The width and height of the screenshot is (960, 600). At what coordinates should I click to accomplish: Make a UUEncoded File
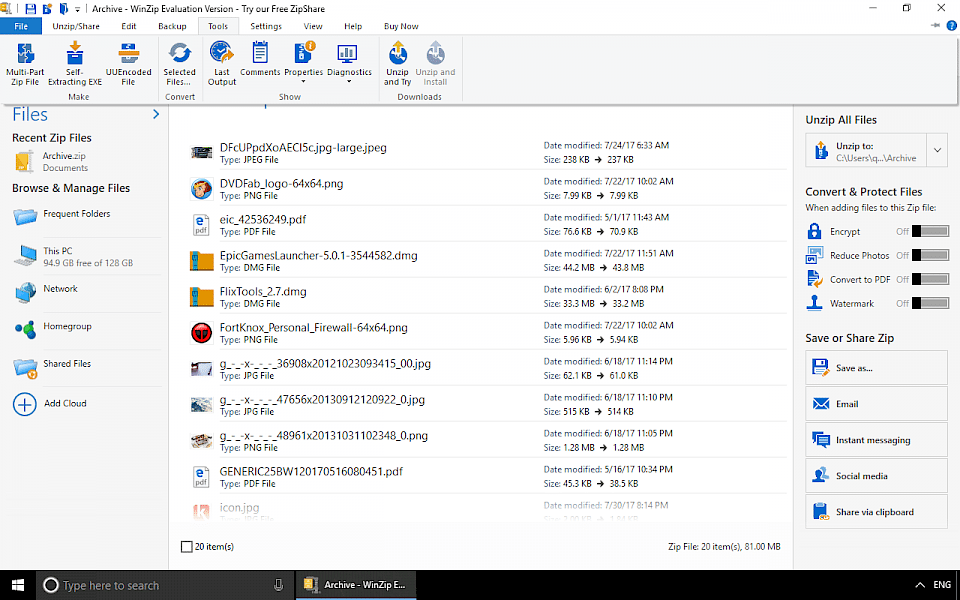pyautogui.click(x=129, y=64)
